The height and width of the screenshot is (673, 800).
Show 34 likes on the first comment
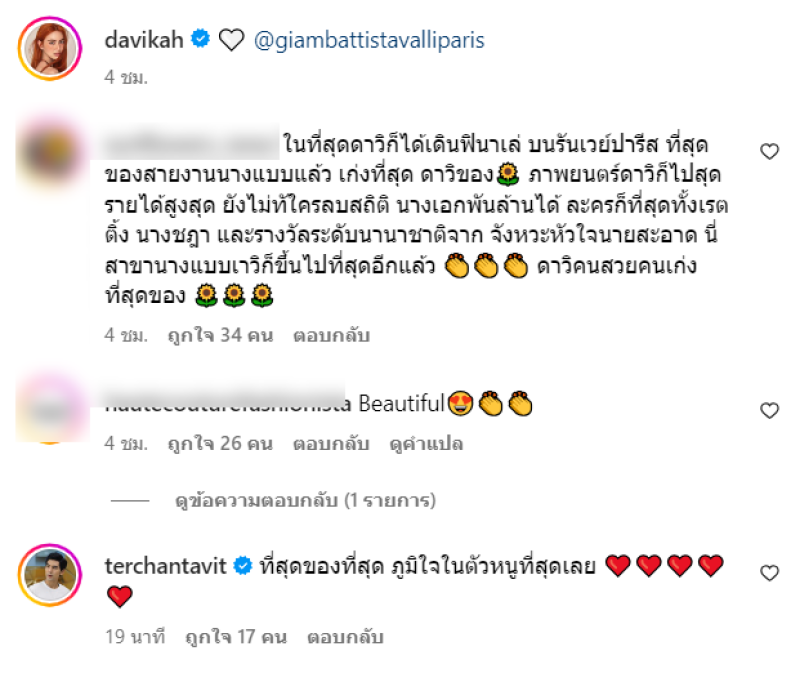click(x=220, y=335)
